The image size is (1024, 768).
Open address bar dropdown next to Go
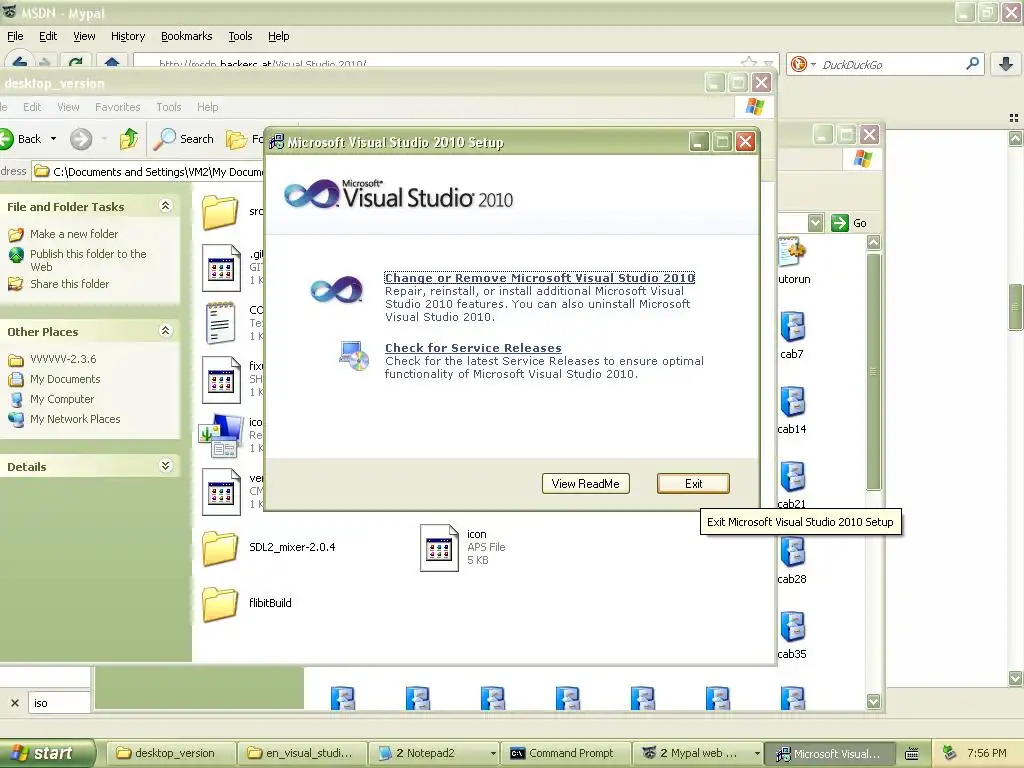pyautogui.click(x=815, y=223)
